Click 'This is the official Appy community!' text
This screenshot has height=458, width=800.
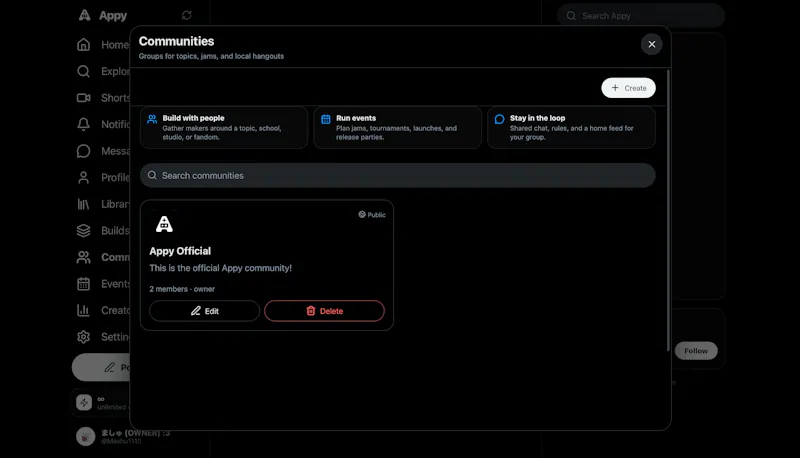[220, 268]
